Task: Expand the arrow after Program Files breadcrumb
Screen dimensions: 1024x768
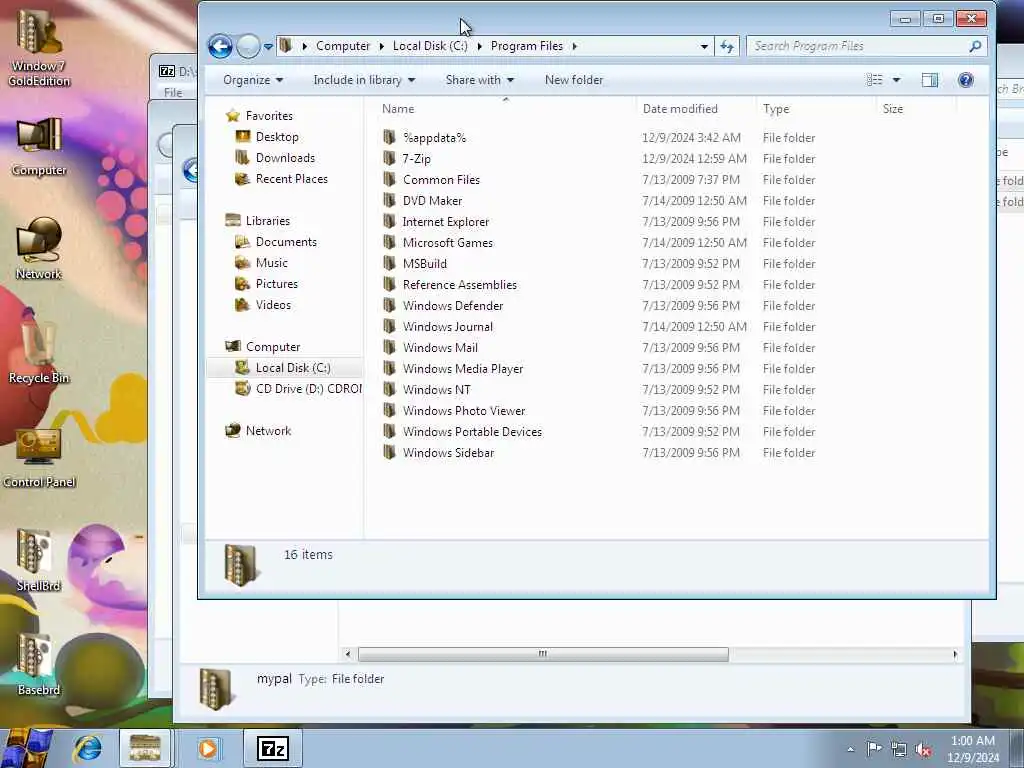Action: (575, 46)
